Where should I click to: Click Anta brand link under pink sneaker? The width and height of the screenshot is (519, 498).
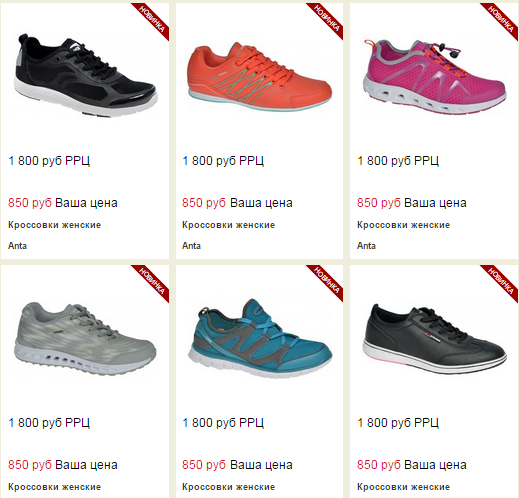coord(366,246)
